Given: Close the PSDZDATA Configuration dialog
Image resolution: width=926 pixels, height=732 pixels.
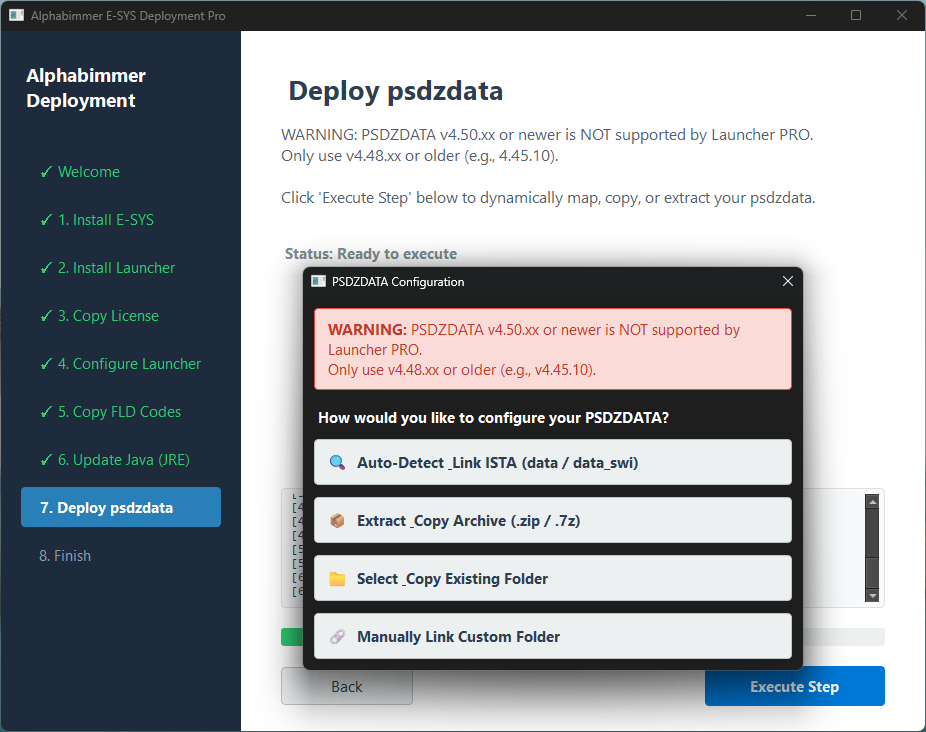Looking at the screenshot, I should (788, 281).
